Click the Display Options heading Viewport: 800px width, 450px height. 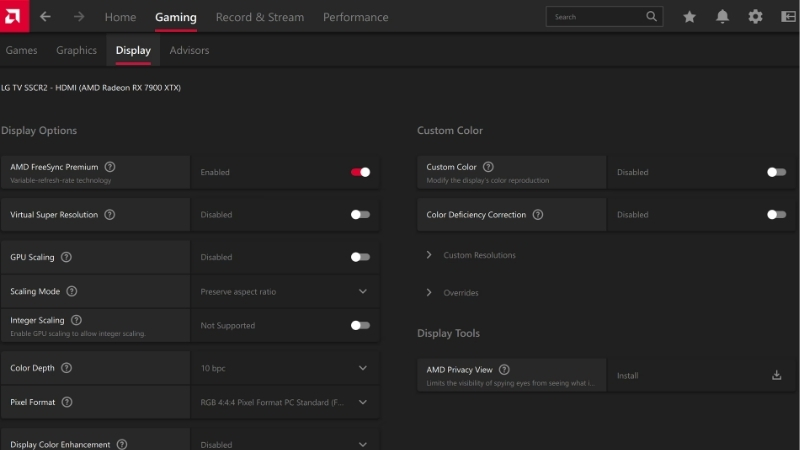point(39,131)
